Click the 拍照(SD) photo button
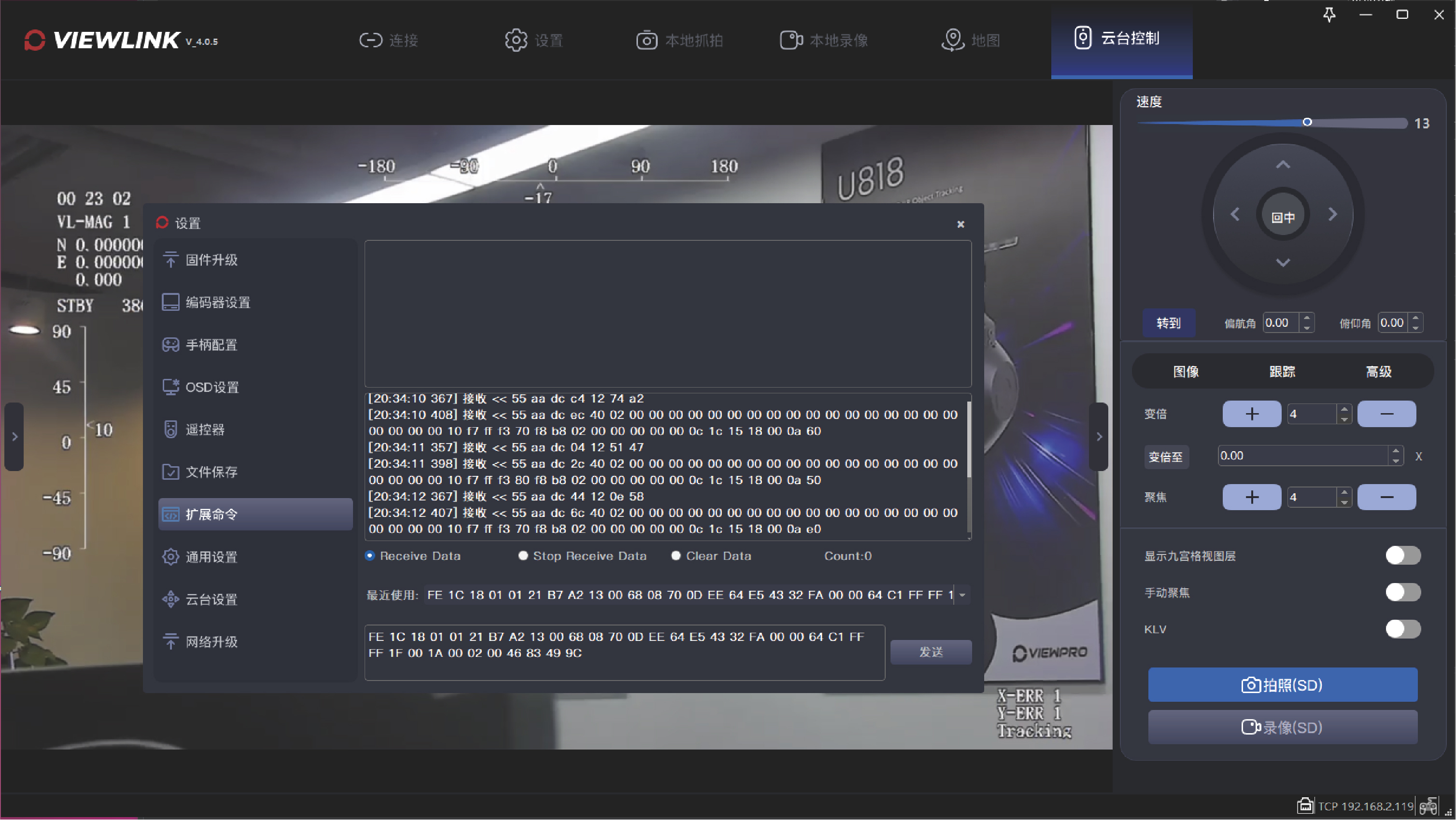 tap(1283, 686)
